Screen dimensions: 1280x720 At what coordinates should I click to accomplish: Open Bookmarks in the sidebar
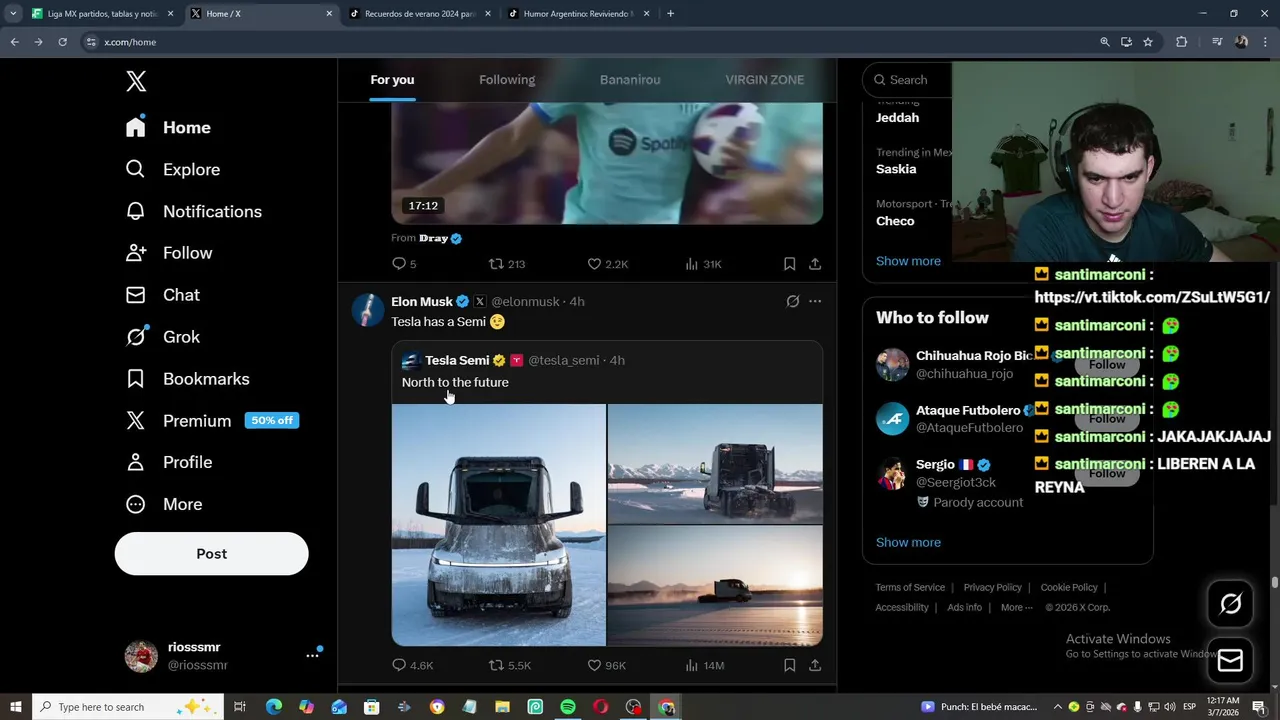pyautogui.click(x=187, y=379)
